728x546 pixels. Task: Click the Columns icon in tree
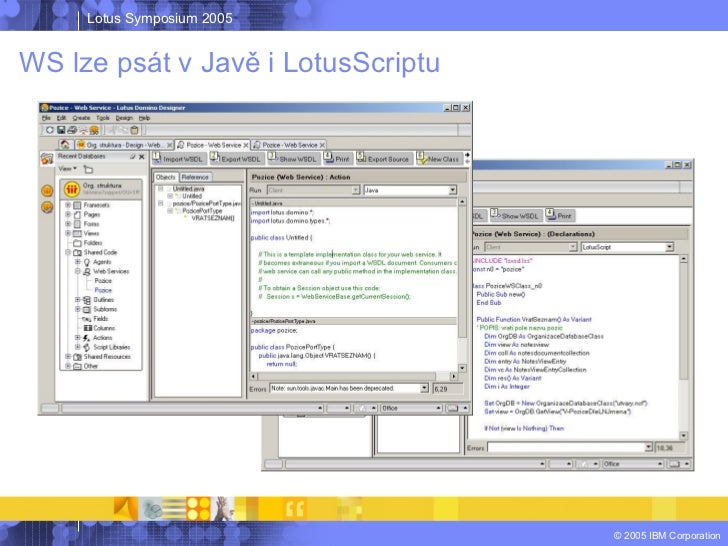tap(87, 328)
